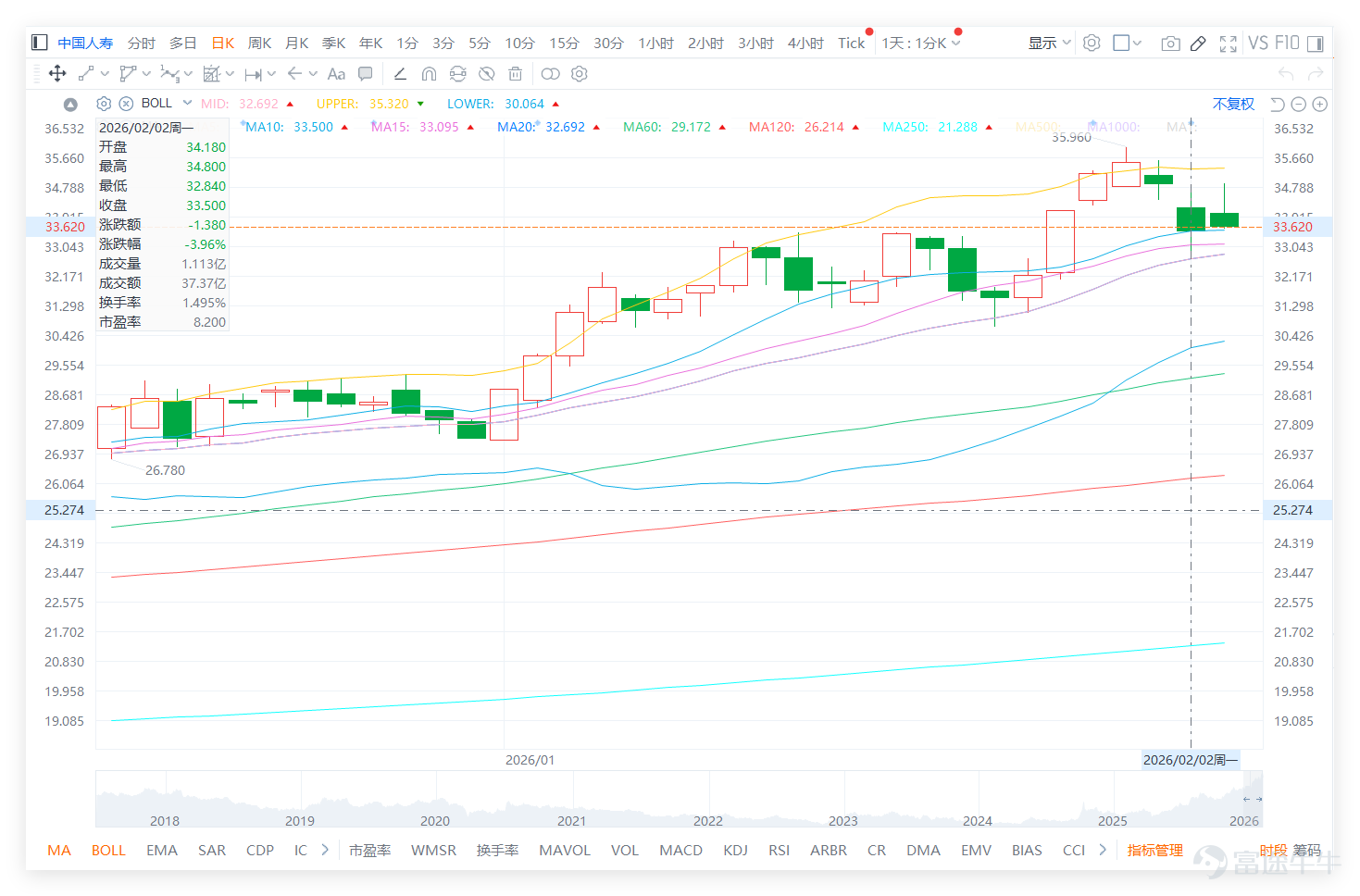
Task: Show the MACD sub-indicator
Action: click(681, 850)
